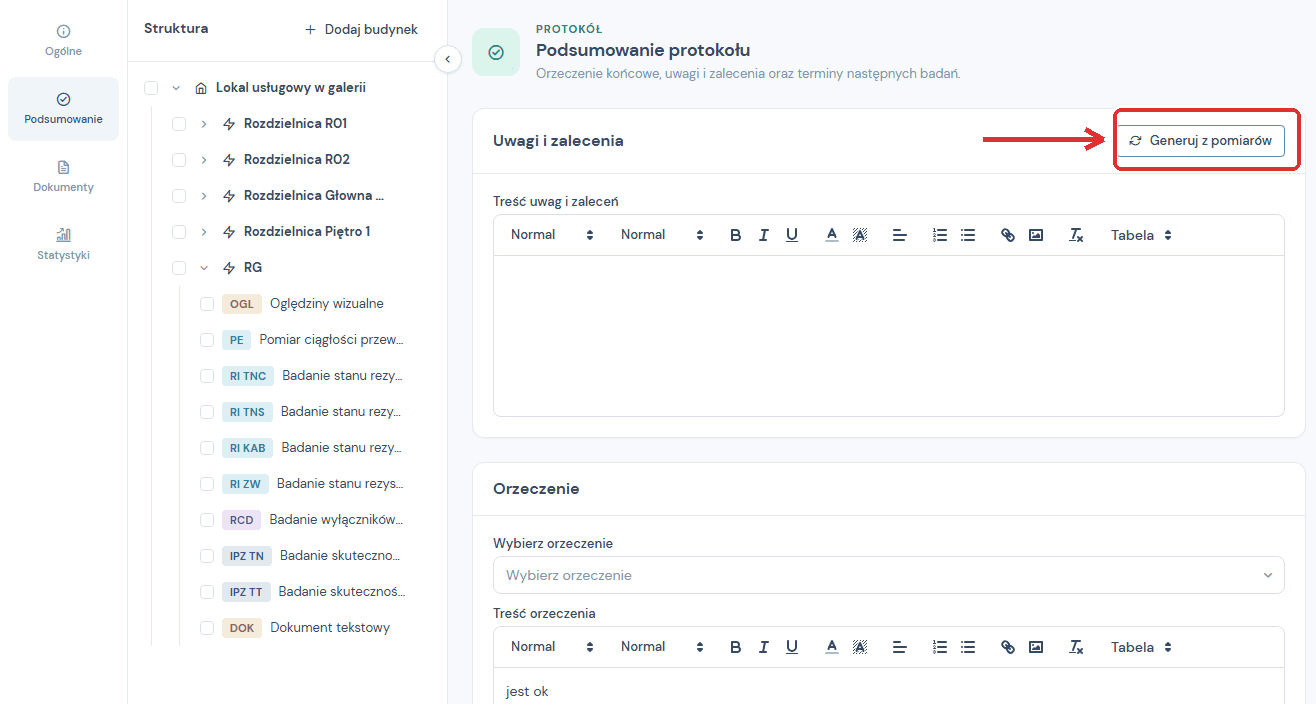Image resolution: width=1316 pixels, height=704 pixels.
Task: Click Dodaj budynek to add a building
Action: 361,30
